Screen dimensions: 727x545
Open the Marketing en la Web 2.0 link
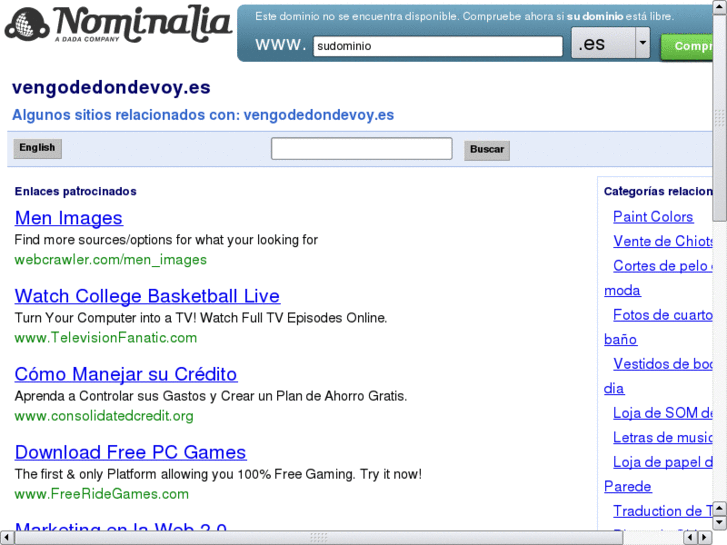pos(121,526)
